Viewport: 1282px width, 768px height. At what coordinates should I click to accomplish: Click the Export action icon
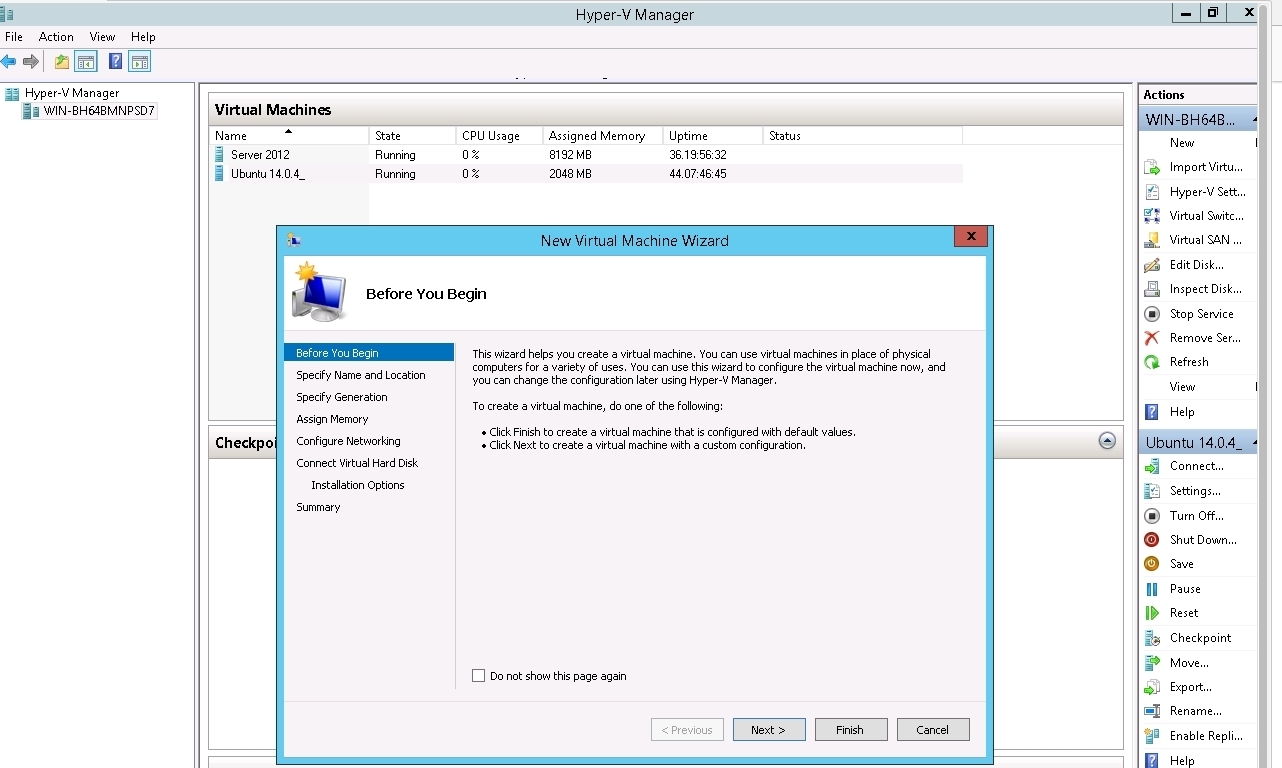click(x=1152, y=687)
